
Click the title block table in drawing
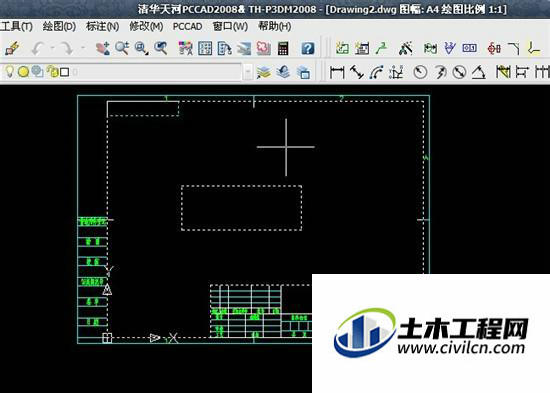[261, 311]
